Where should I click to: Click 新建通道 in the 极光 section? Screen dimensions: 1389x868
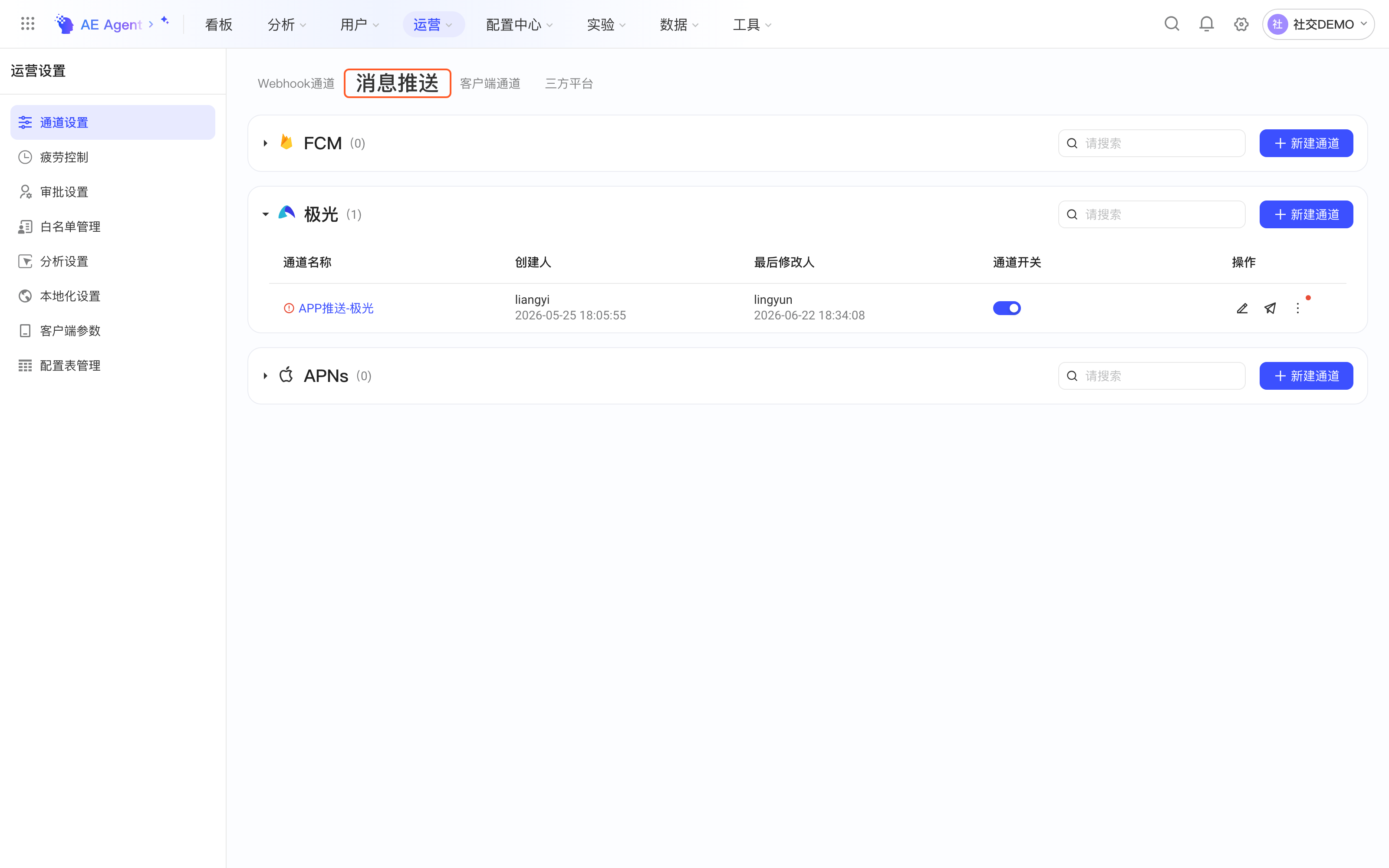(1306, 214)
